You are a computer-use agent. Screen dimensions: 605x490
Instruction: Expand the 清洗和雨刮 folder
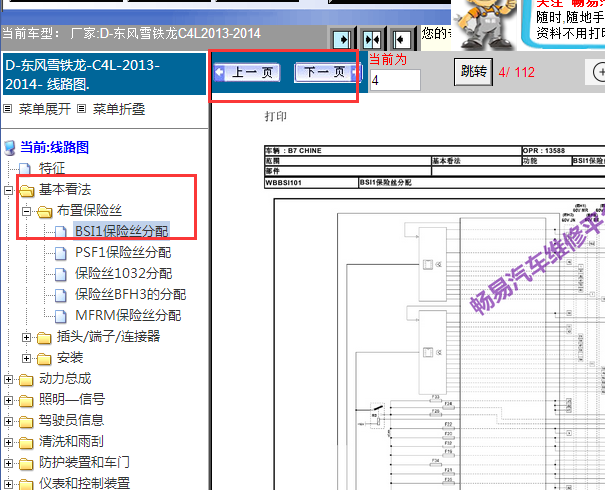tap(8, 442)
